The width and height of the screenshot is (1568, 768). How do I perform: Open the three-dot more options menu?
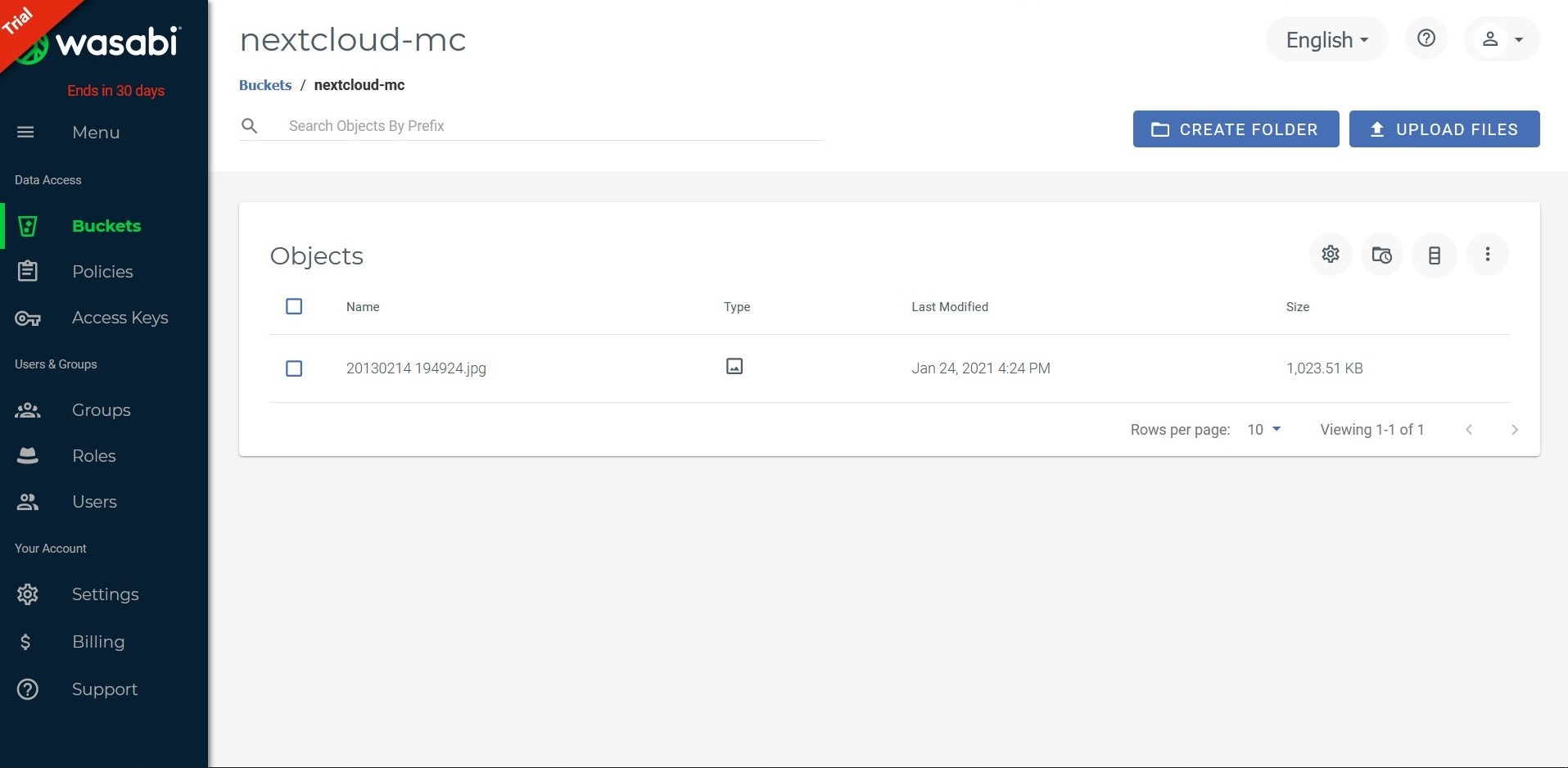click(1488, 255)
